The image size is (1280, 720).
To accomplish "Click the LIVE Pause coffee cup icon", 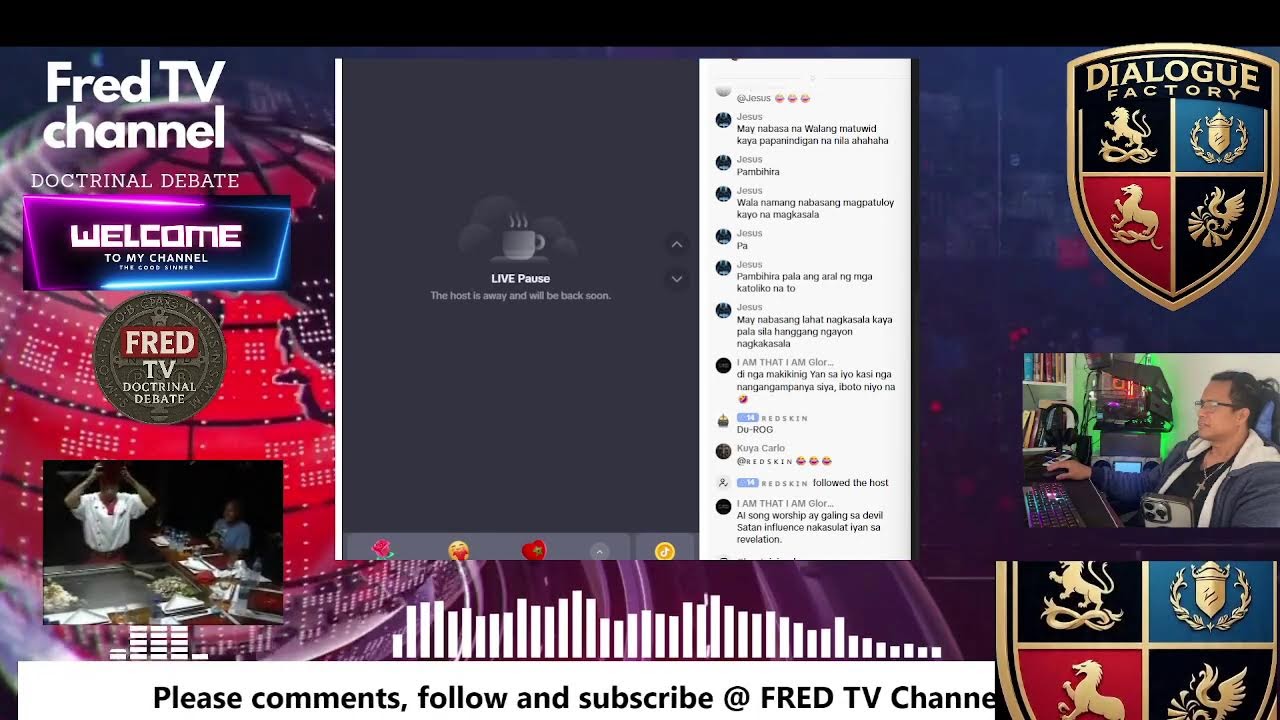I will [521, 238].
